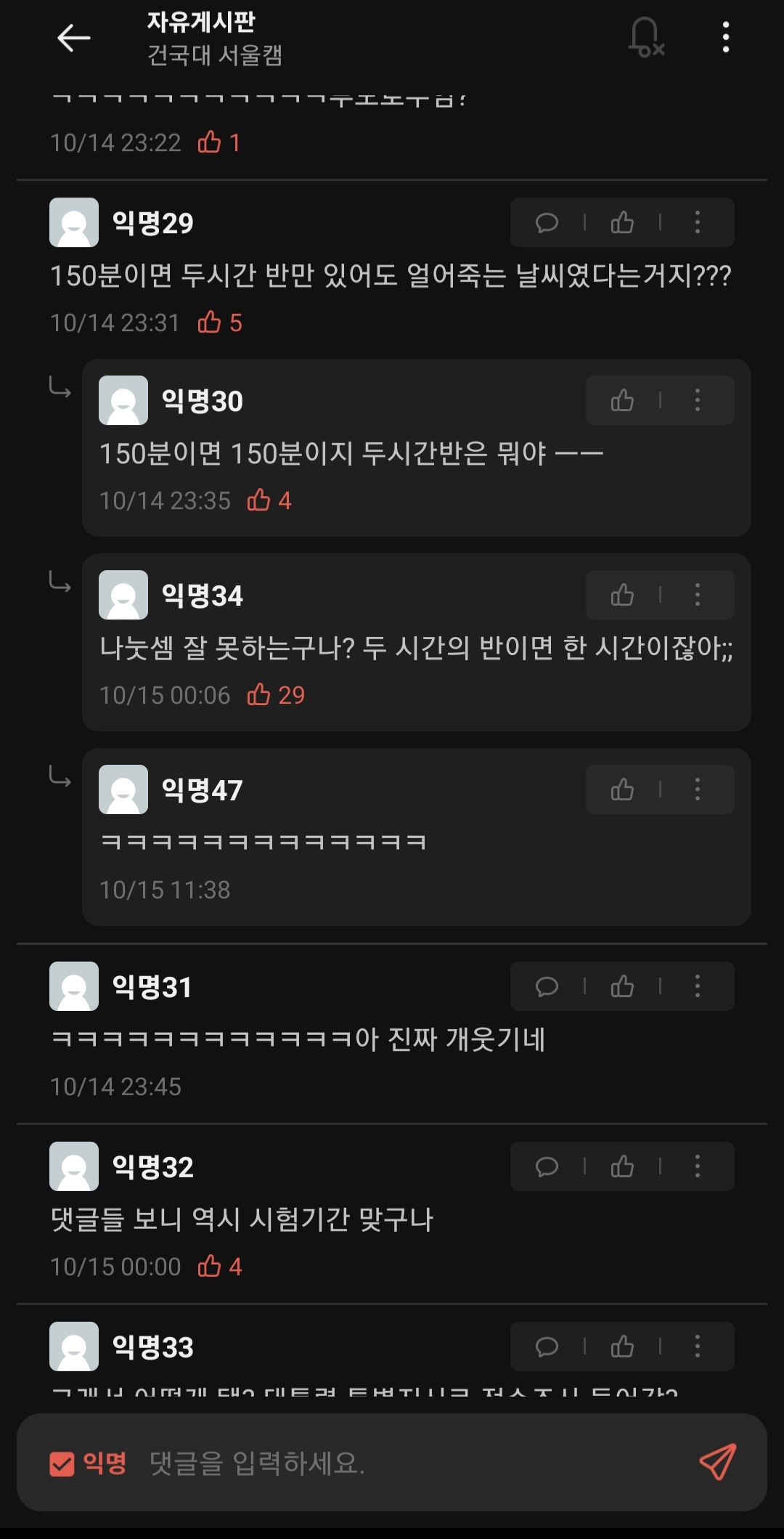Like 익명34's reply about 나눗셈
The width and height of the screenshot is (784, 1539).
click(x=622, y=595)
